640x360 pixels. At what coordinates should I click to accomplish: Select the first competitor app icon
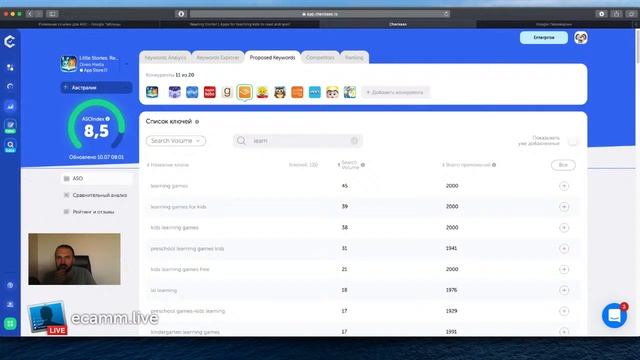click(152, 92)
